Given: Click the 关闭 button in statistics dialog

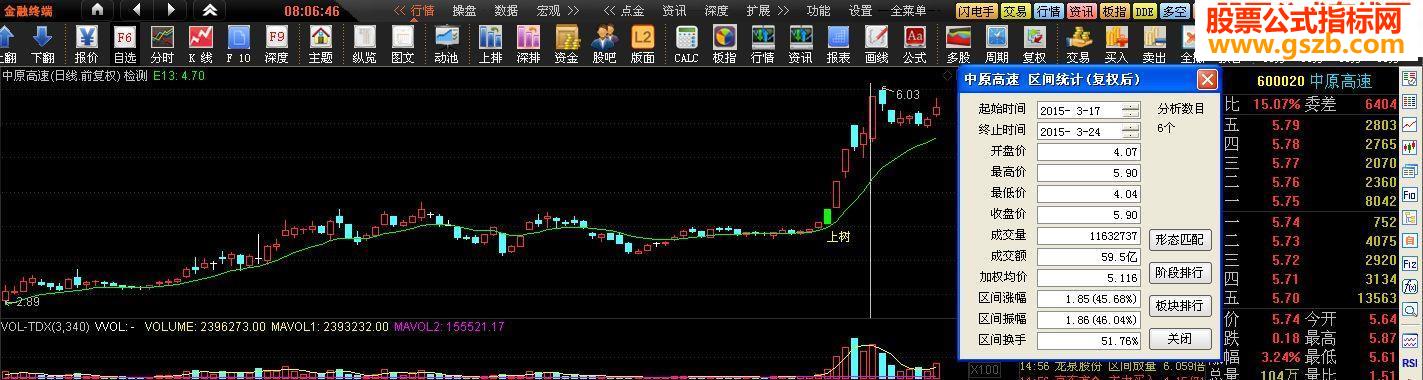Looking at the screenshot, I should pyautogui.click(x=1181, y=338).
